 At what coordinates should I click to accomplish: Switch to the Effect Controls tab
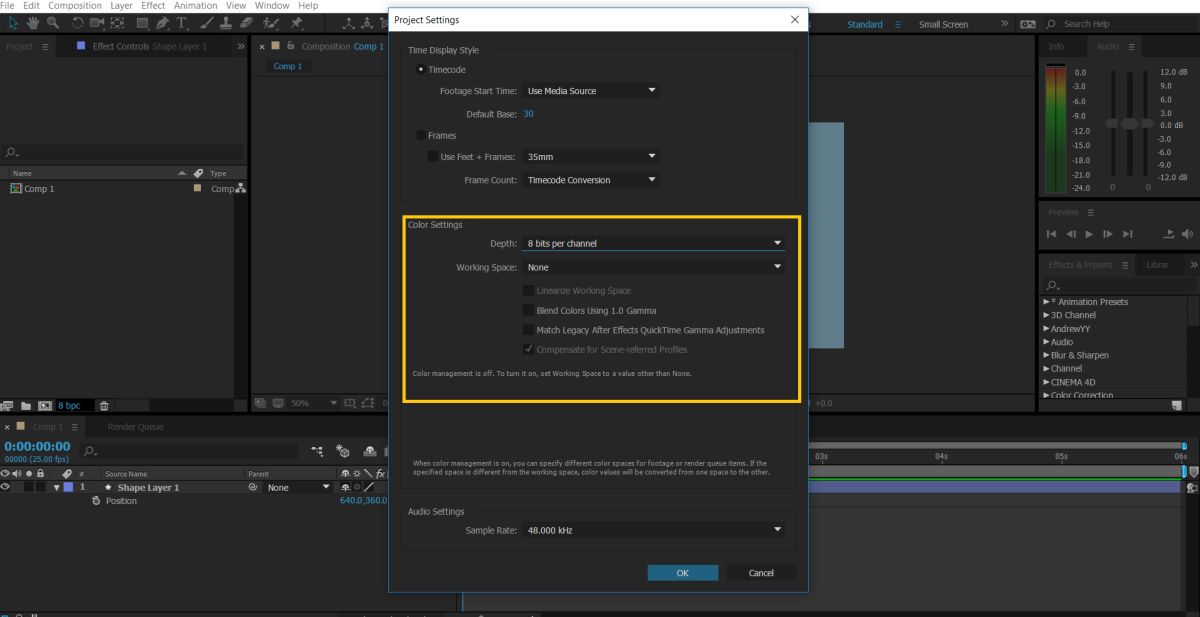(150, 46)
